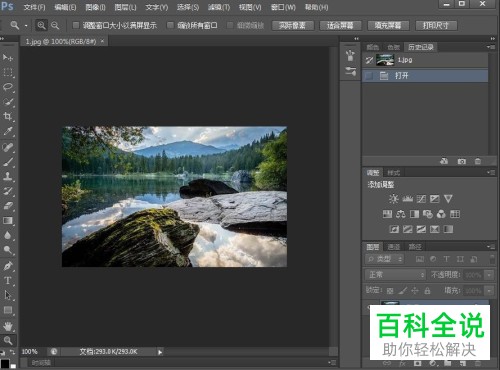Toggle lock all padlock in Layers panel
The image size is (500, 370).
pos(427,291)
